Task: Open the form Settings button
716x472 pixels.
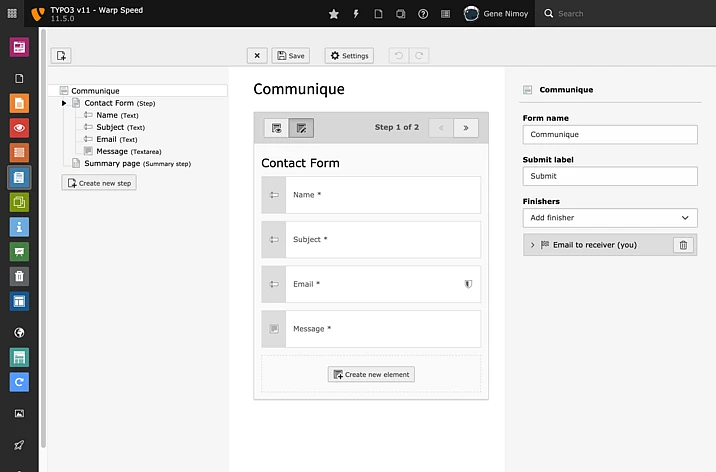Action: coord(349,56)
